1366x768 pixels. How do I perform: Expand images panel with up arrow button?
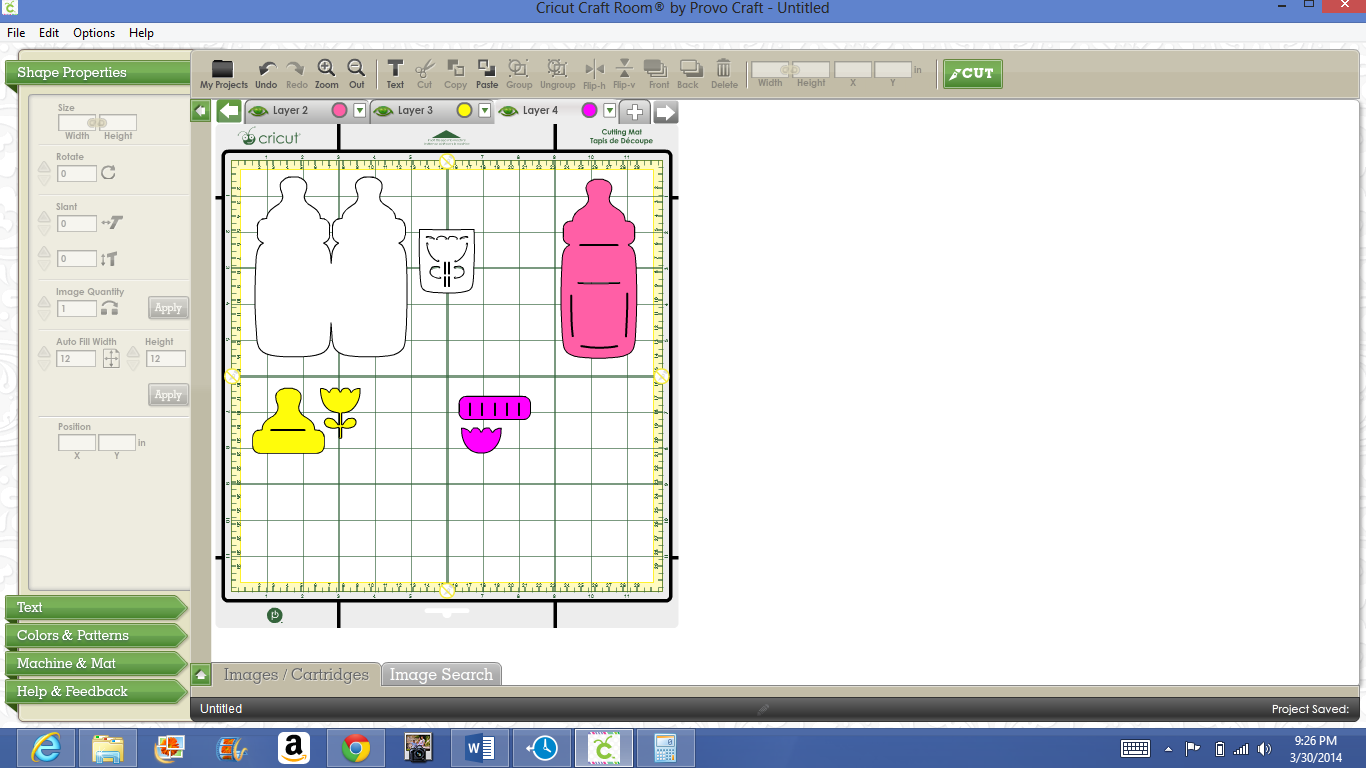point(201,675)
